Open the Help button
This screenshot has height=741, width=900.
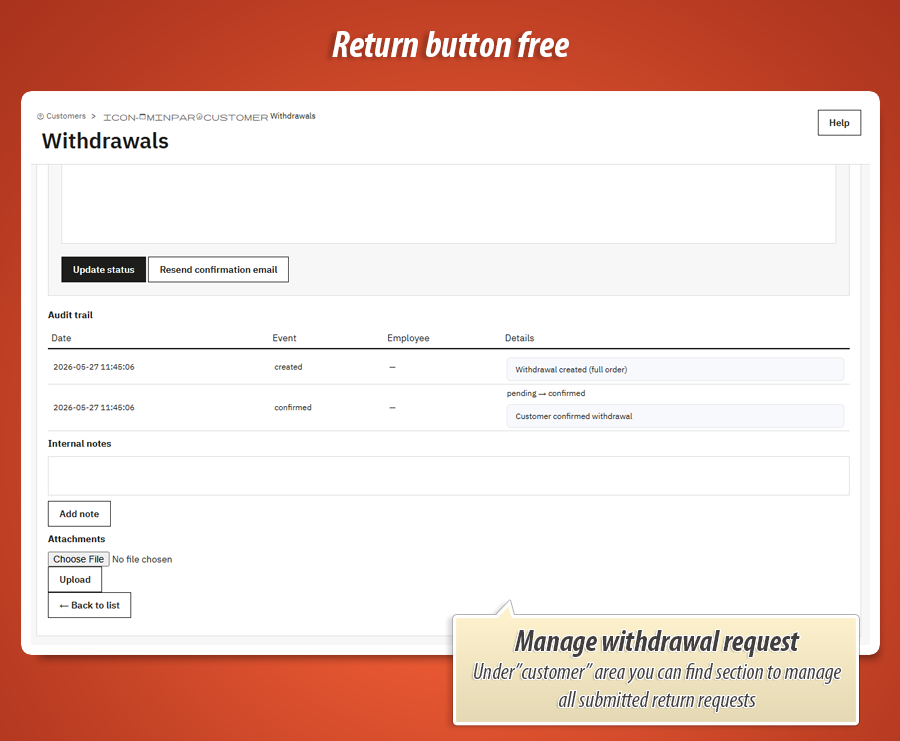(x=839, y=123)
